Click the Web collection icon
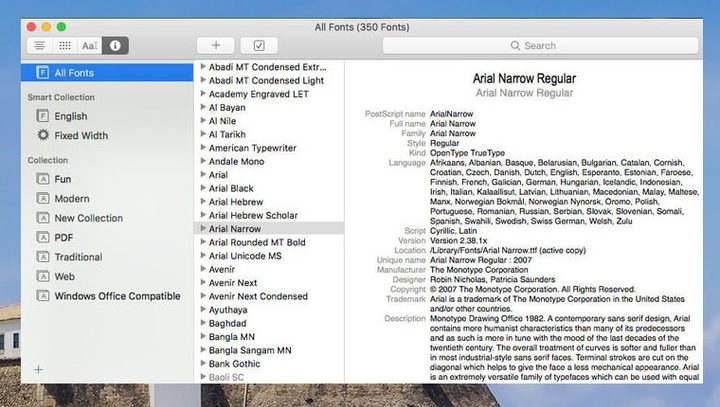 pos(43,276)
